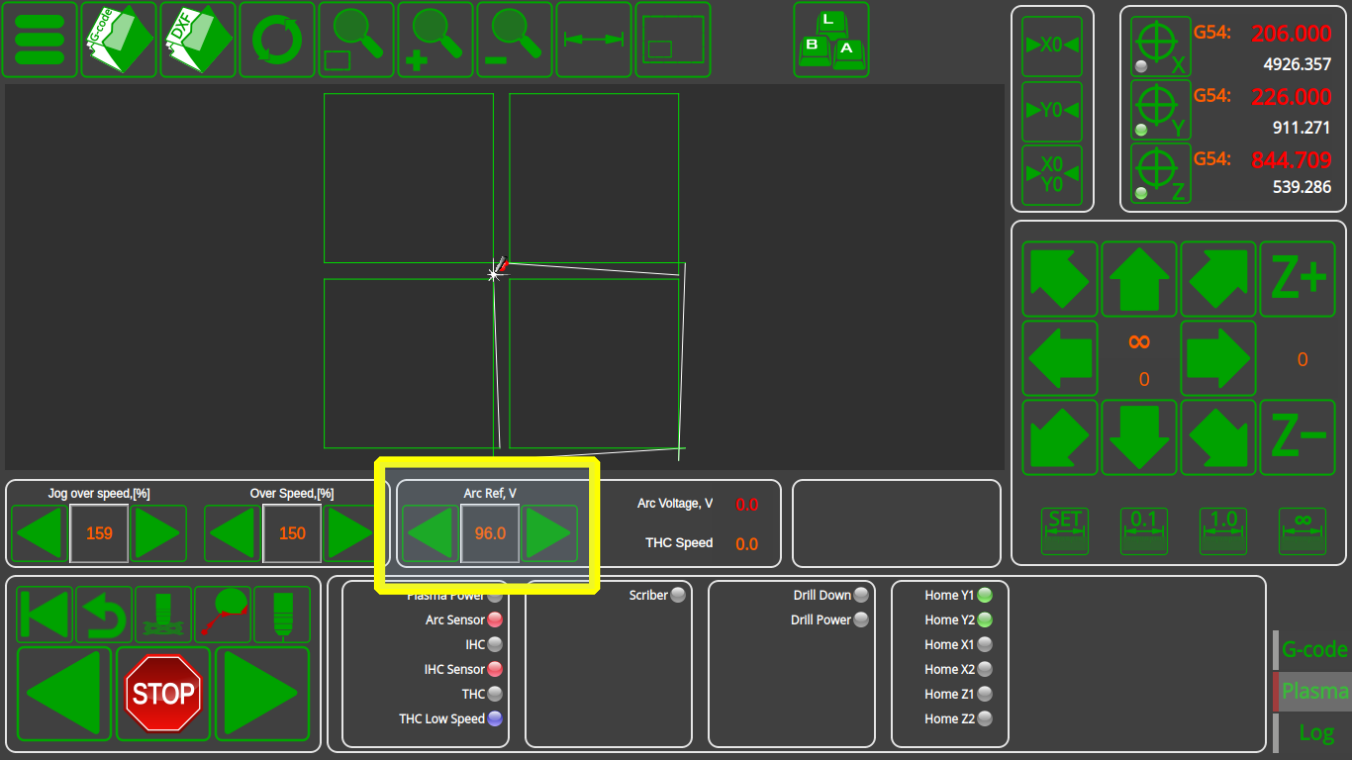
Task: Increase Arc Ref voltage with right arrow
Action: tap(550, 534)
